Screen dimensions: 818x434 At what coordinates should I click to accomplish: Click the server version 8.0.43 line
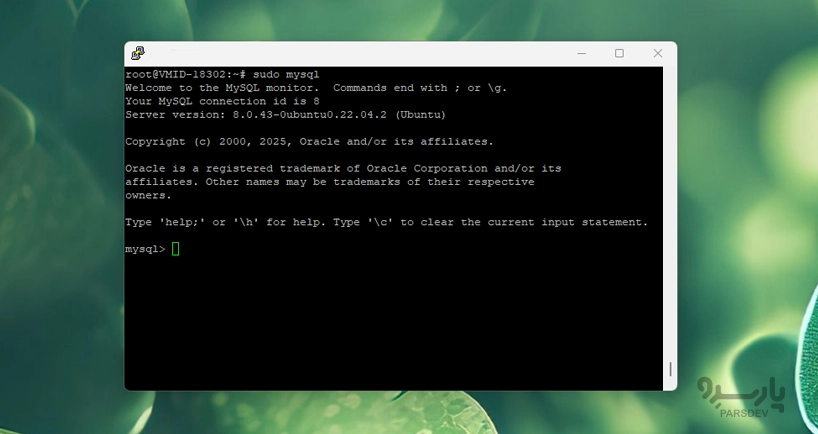click(x=285, y=115)
